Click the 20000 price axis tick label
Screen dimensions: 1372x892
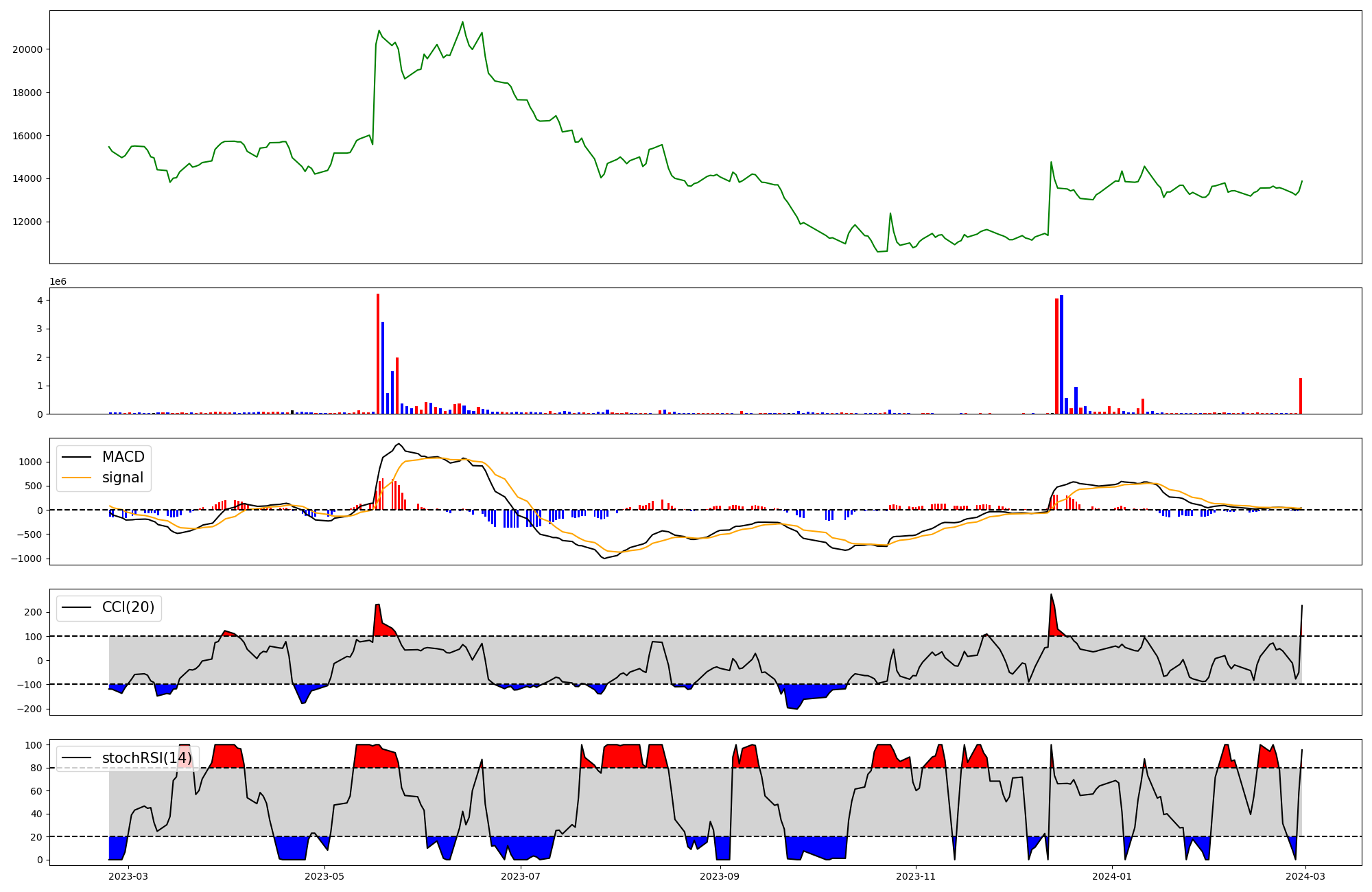coord(27,49)
